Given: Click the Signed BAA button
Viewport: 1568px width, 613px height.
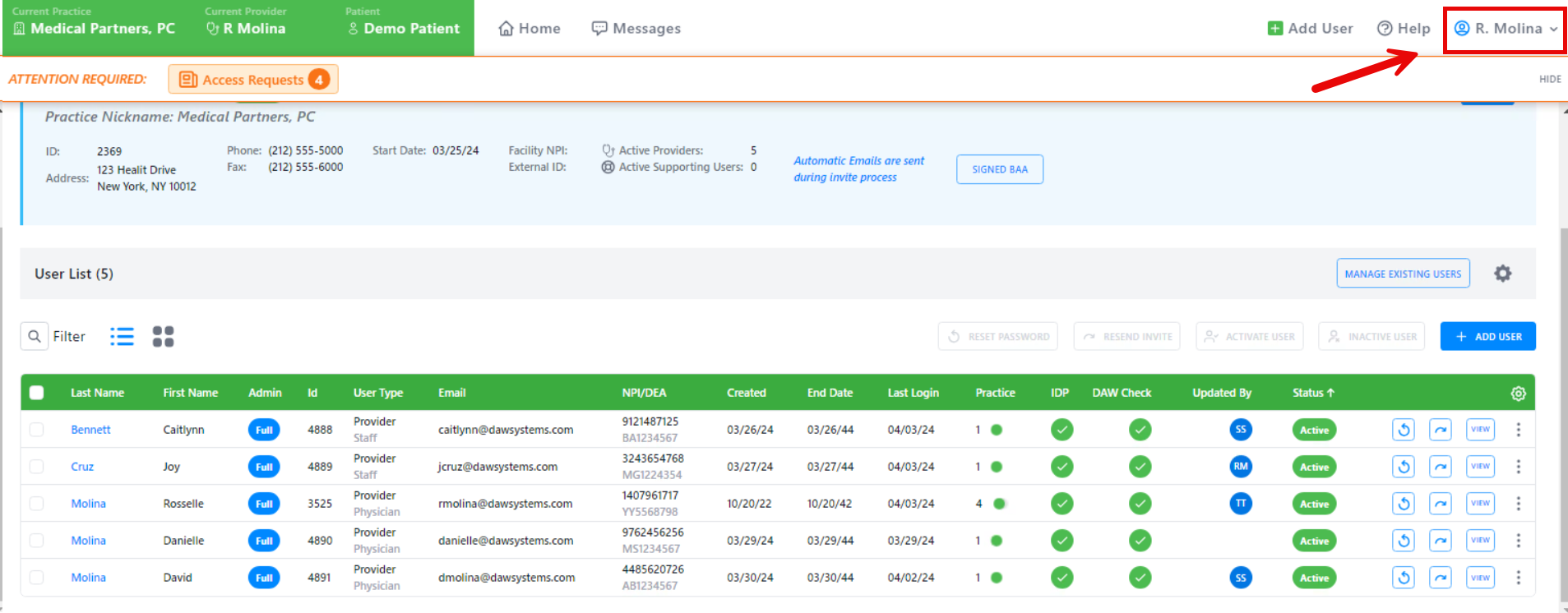Looking at the screenshot, I should coord(1000,169).
